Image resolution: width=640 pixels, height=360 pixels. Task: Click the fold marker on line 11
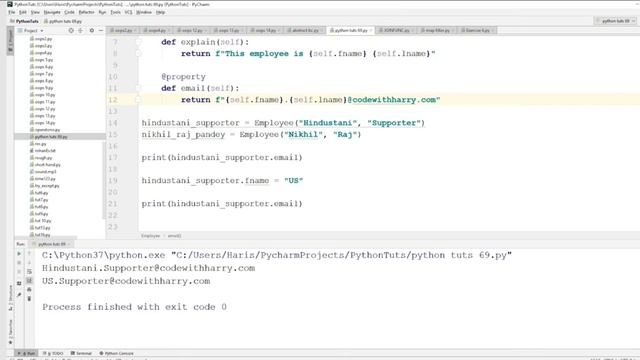pyautogui.click(x=138, y=88)
